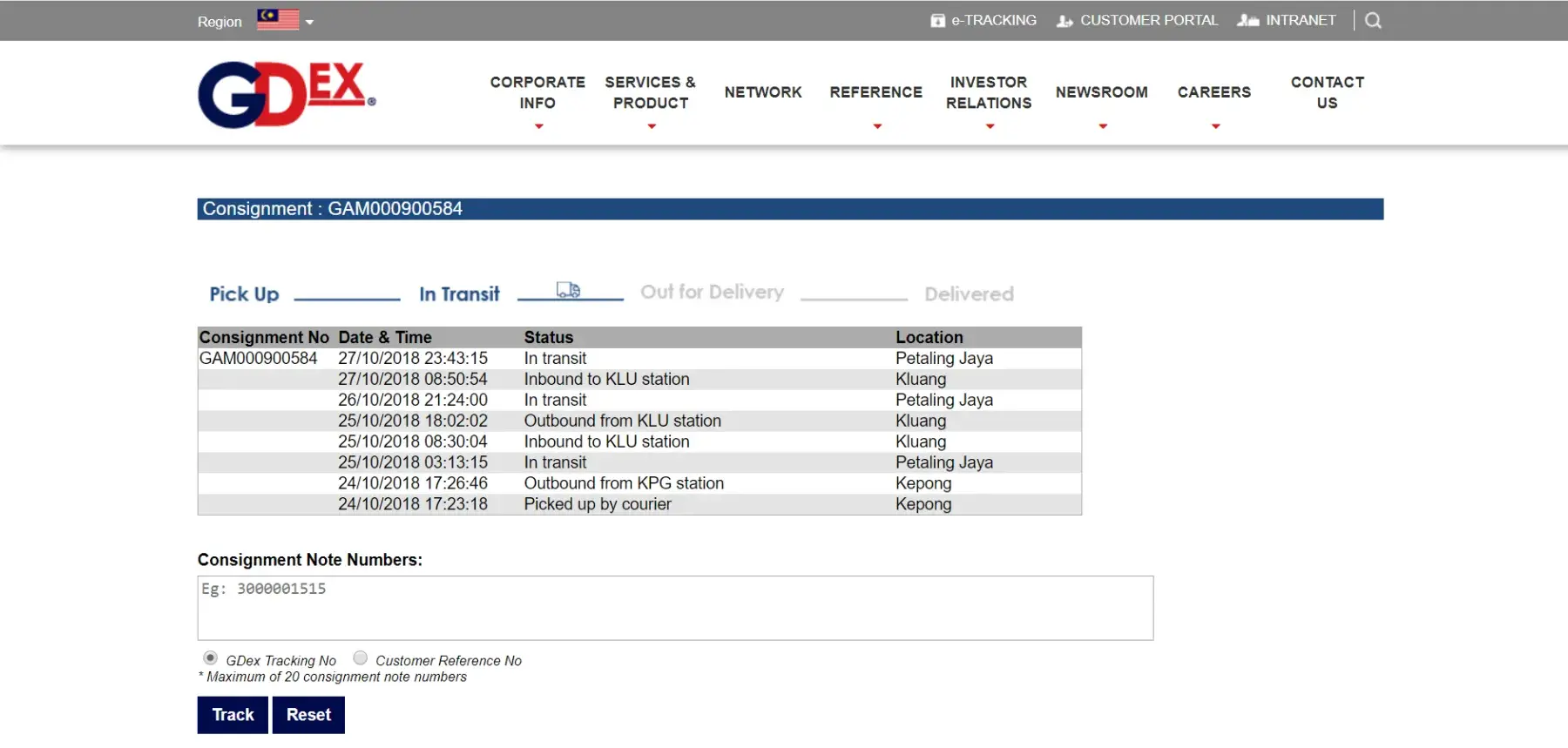
Task: Click the In Transit progress step
Action: click(x=459, y=294)
